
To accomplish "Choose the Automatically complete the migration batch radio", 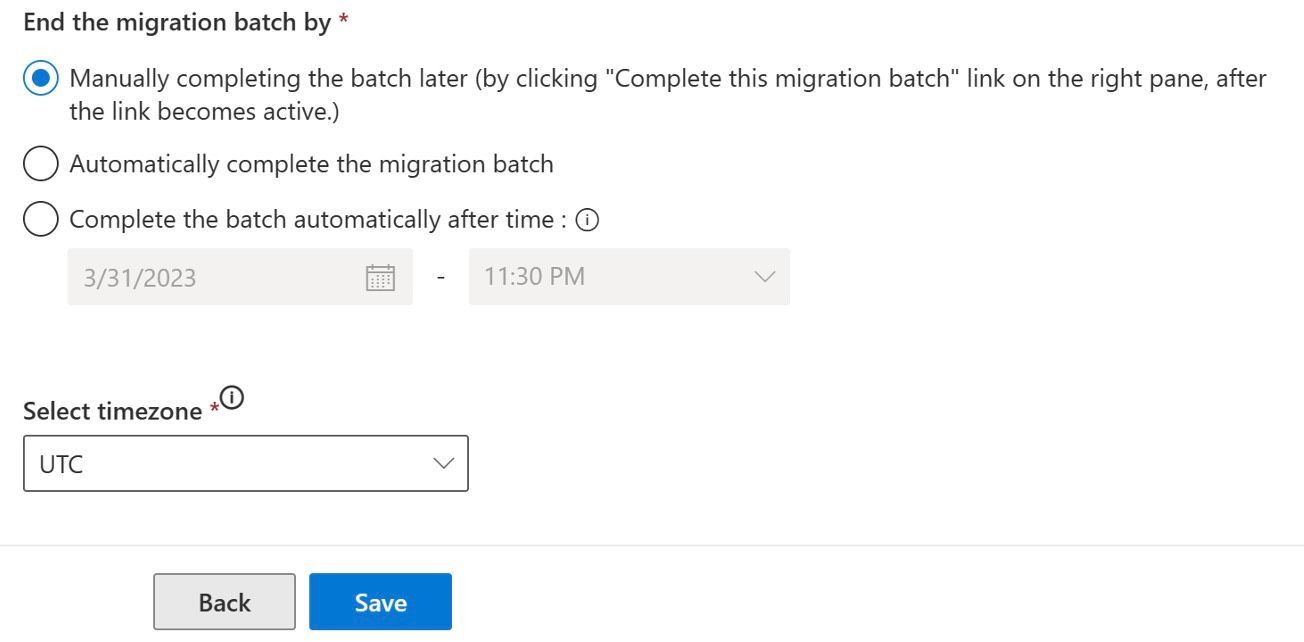I will 40,164.
